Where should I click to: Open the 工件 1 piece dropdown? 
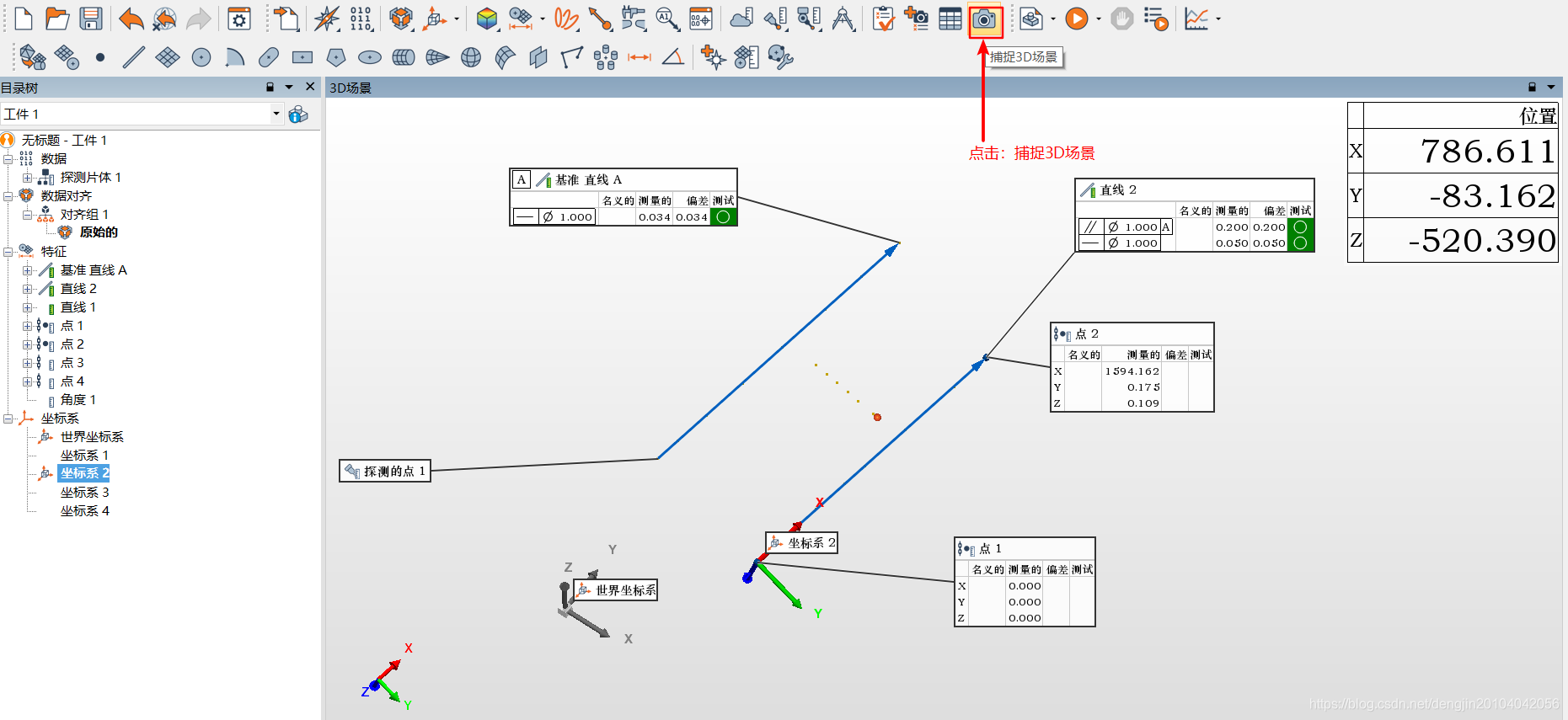pos(276,114)
